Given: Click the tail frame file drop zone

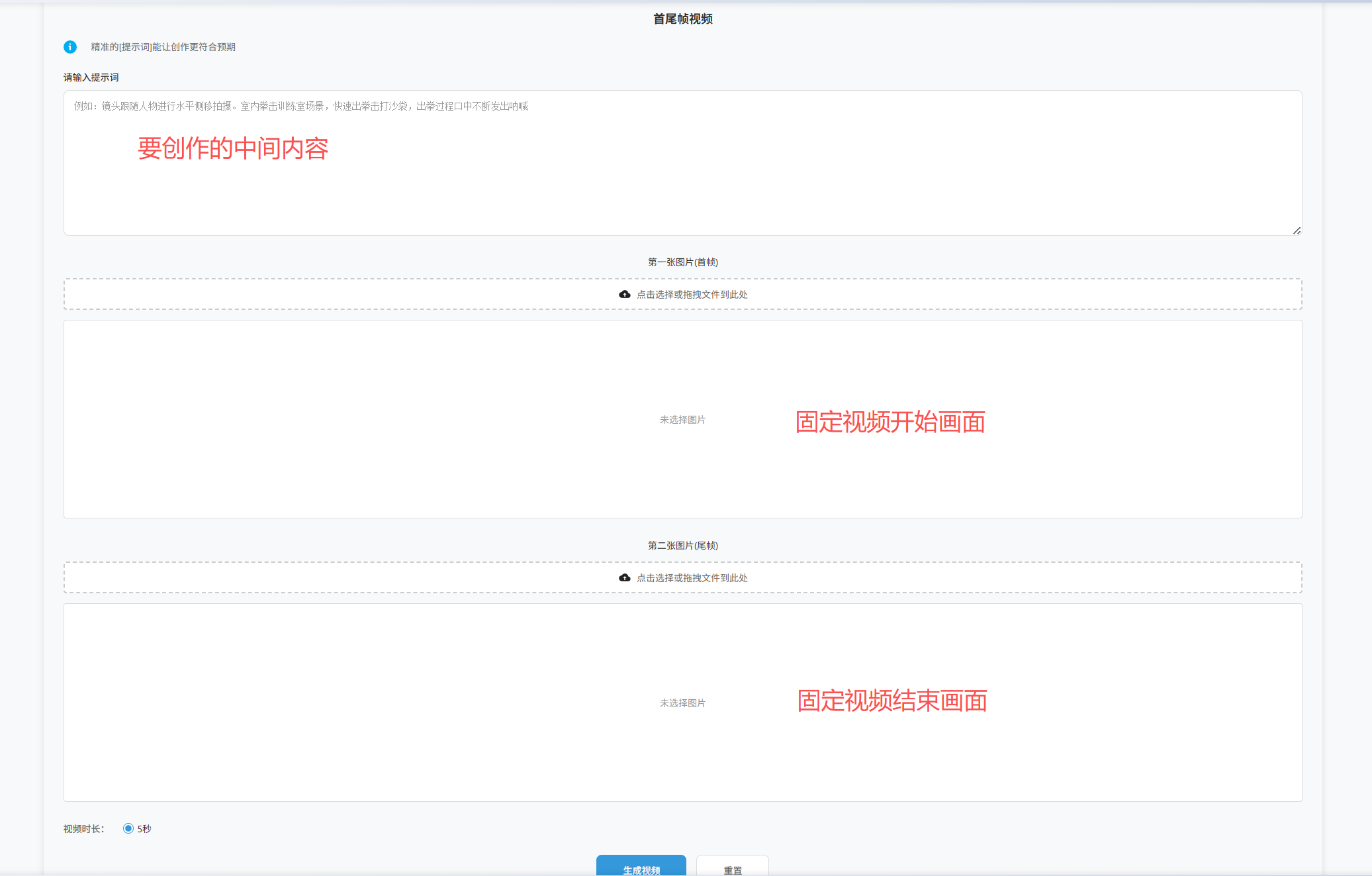Looking at the screenshot, I should tap(682, 577).
